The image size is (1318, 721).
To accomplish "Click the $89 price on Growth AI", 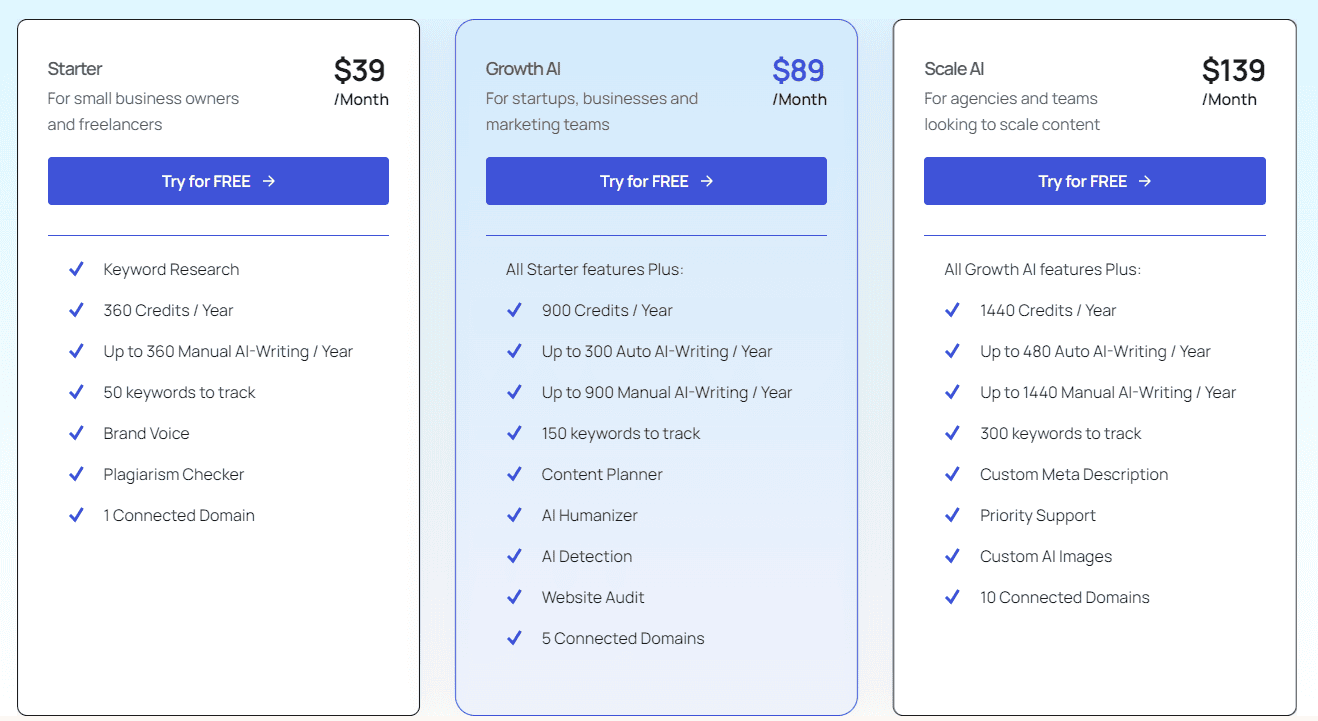I will pyautogui.click(x=798, y=70).
